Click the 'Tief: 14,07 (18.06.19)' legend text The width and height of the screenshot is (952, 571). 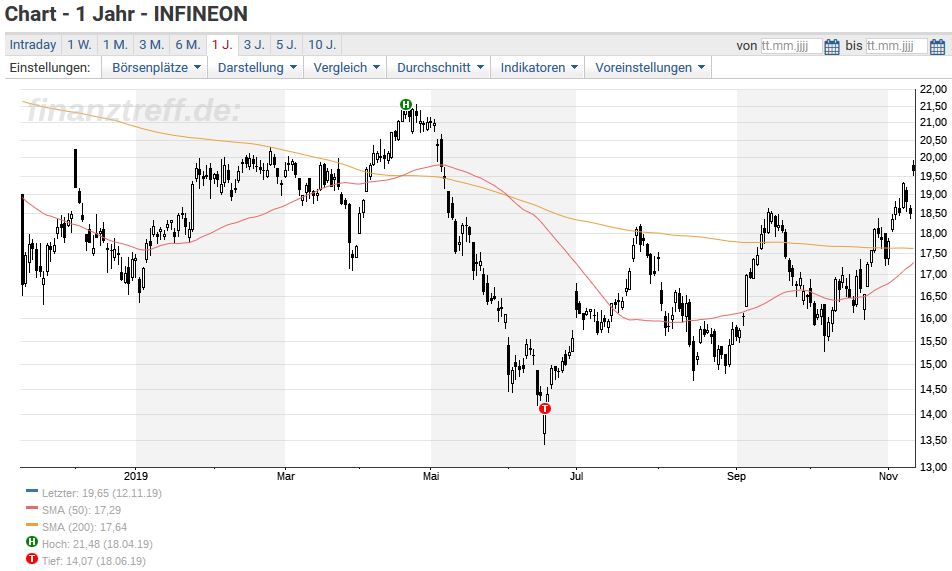[94, 561]
